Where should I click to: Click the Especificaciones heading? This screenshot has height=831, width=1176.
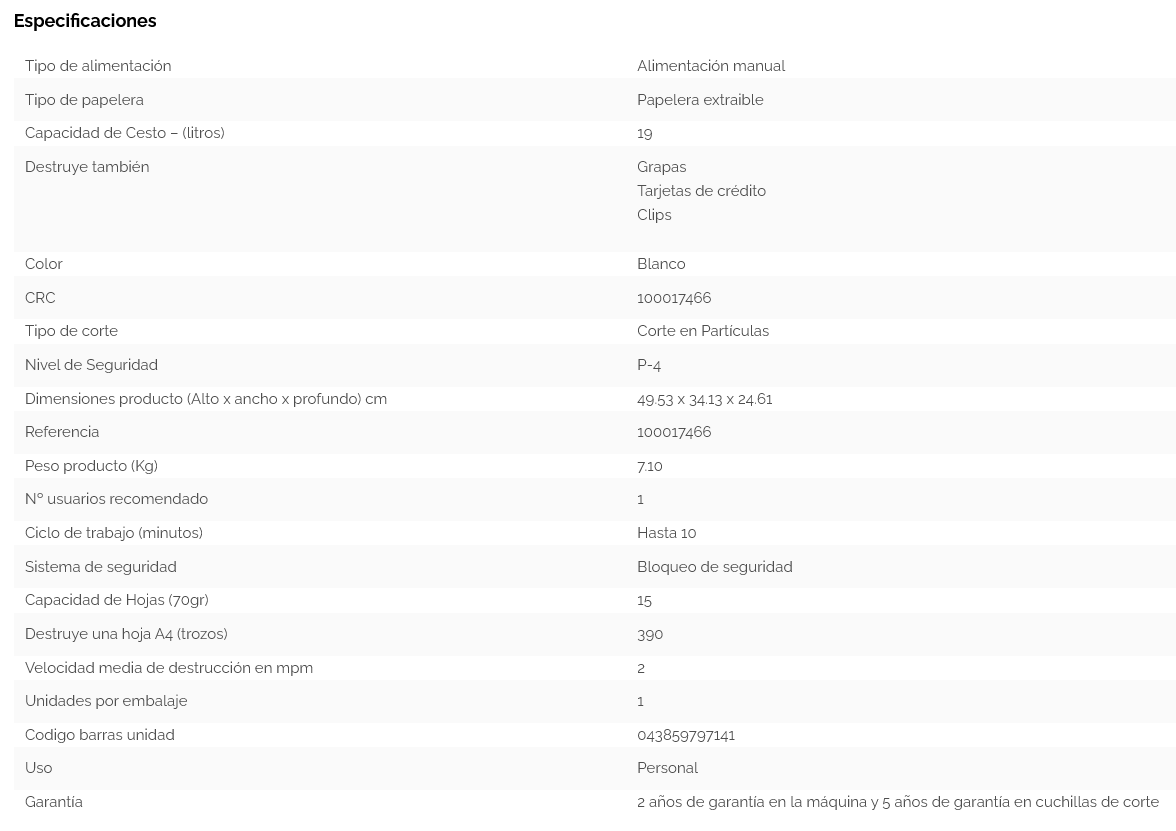85,21
